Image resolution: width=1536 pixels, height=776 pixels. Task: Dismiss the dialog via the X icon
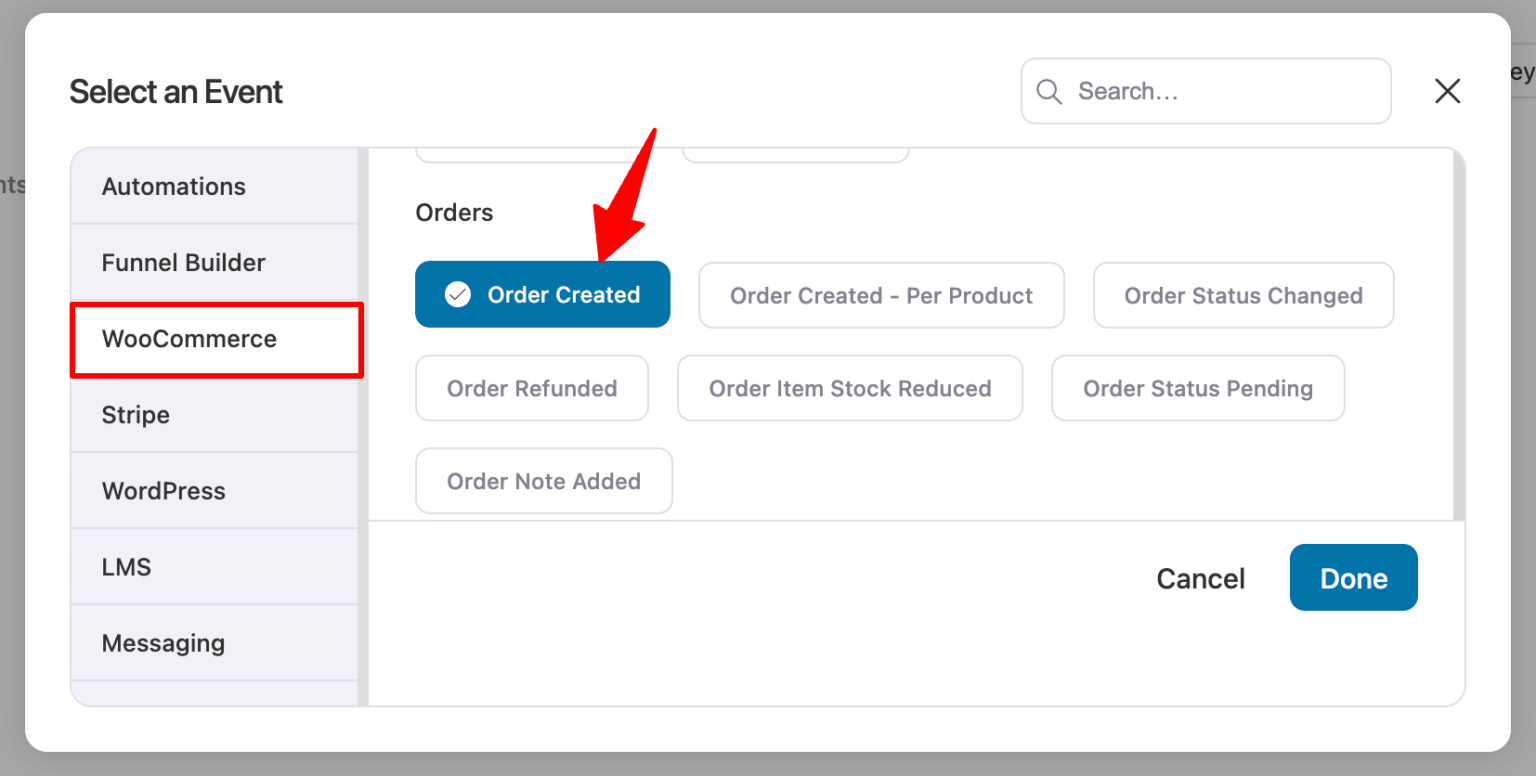tap(1447, 90)
